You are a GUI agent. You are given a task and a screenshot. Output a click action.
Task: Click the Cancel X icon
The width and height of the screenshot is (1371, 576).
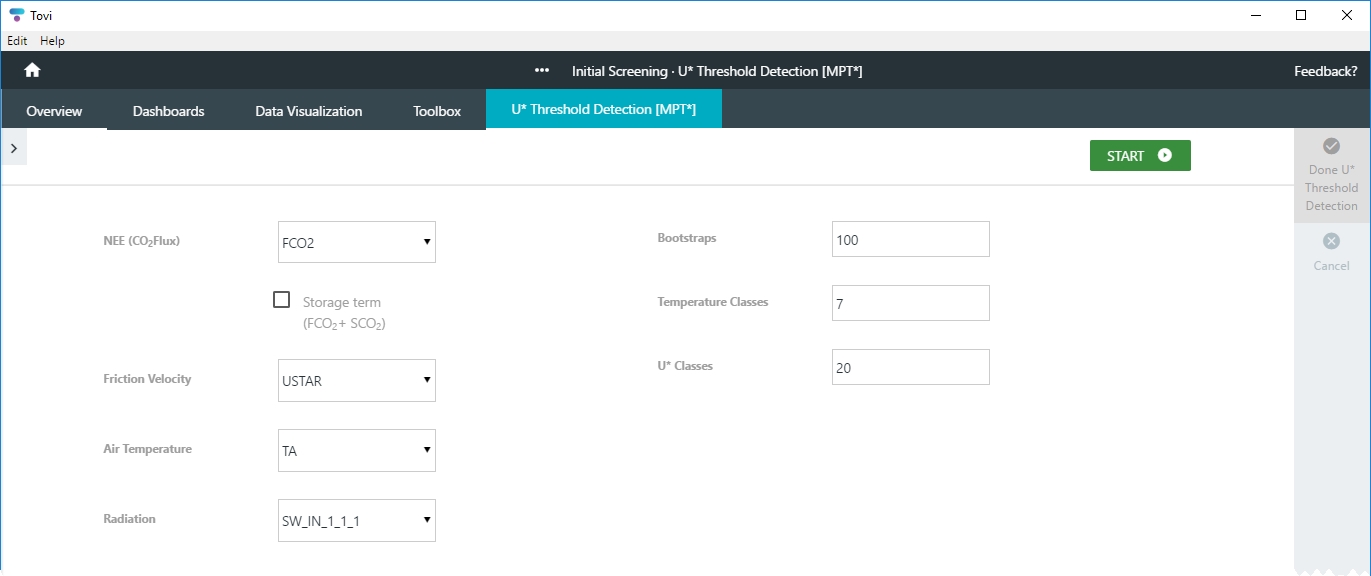click(x=1331, y=241)
